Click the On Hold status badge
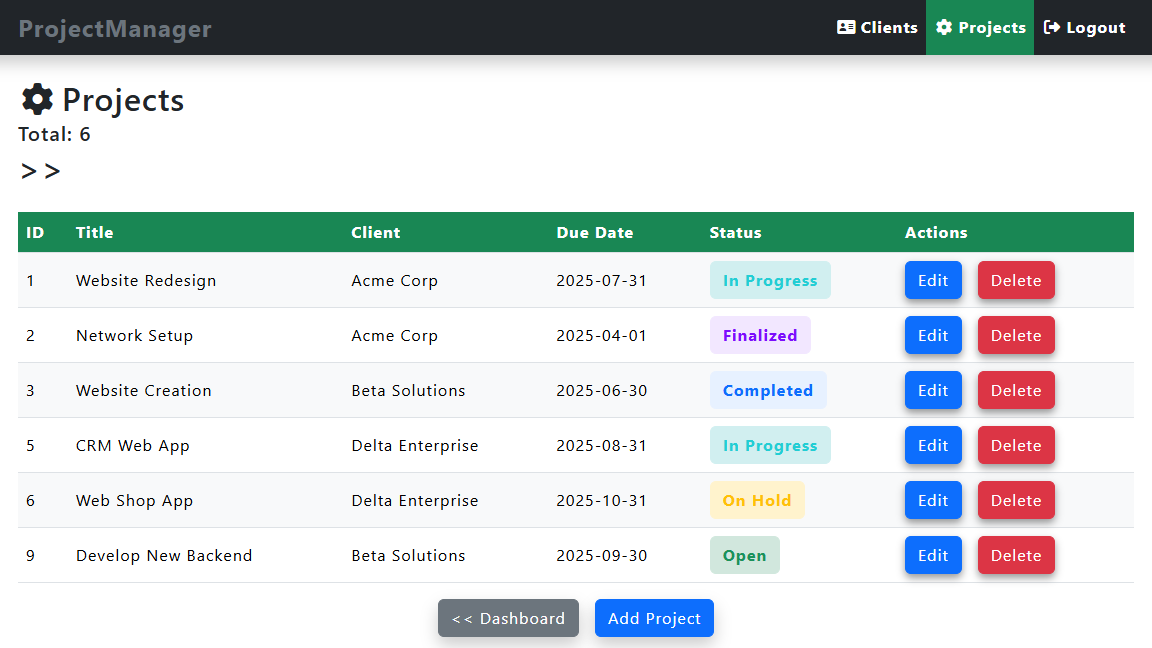Viewport: 1152px width, 648px height. 757,500
